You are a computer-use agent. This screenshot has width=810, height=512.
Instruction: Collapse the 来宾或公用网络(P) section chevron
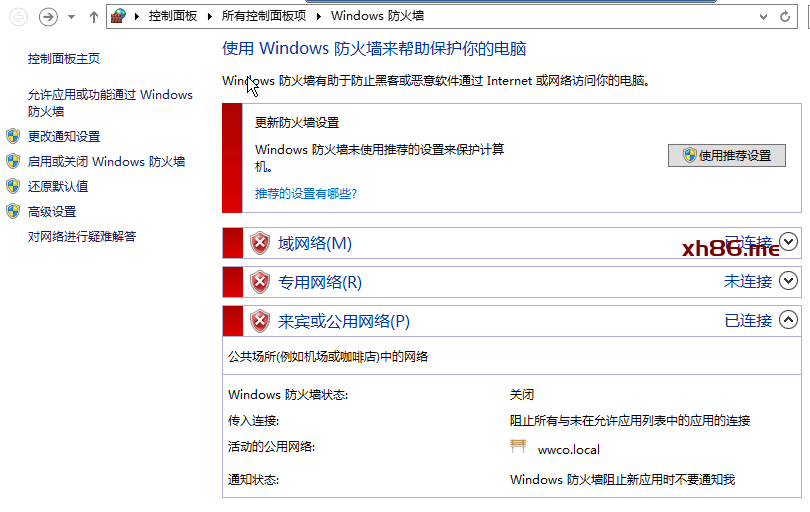[x=788, y=320]
